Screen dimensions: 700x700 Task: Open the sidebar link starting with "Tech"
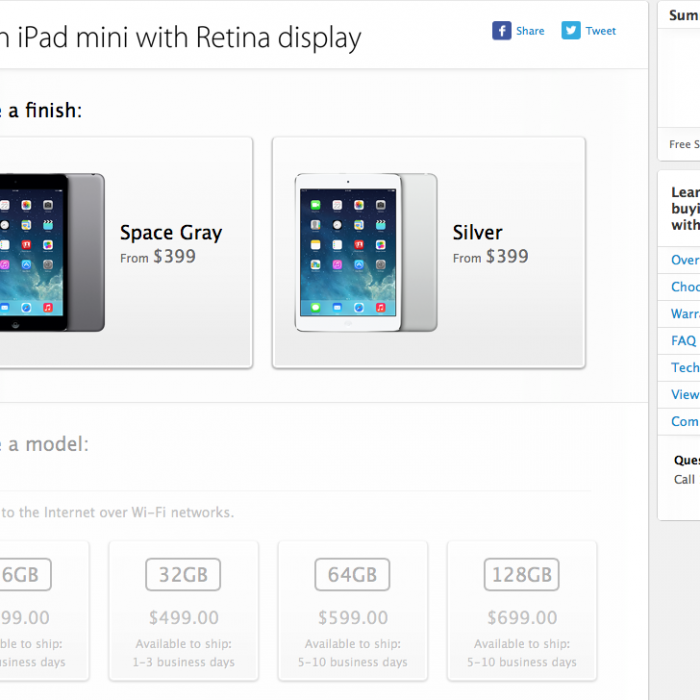pyautogui.click(x=684, y=368)
